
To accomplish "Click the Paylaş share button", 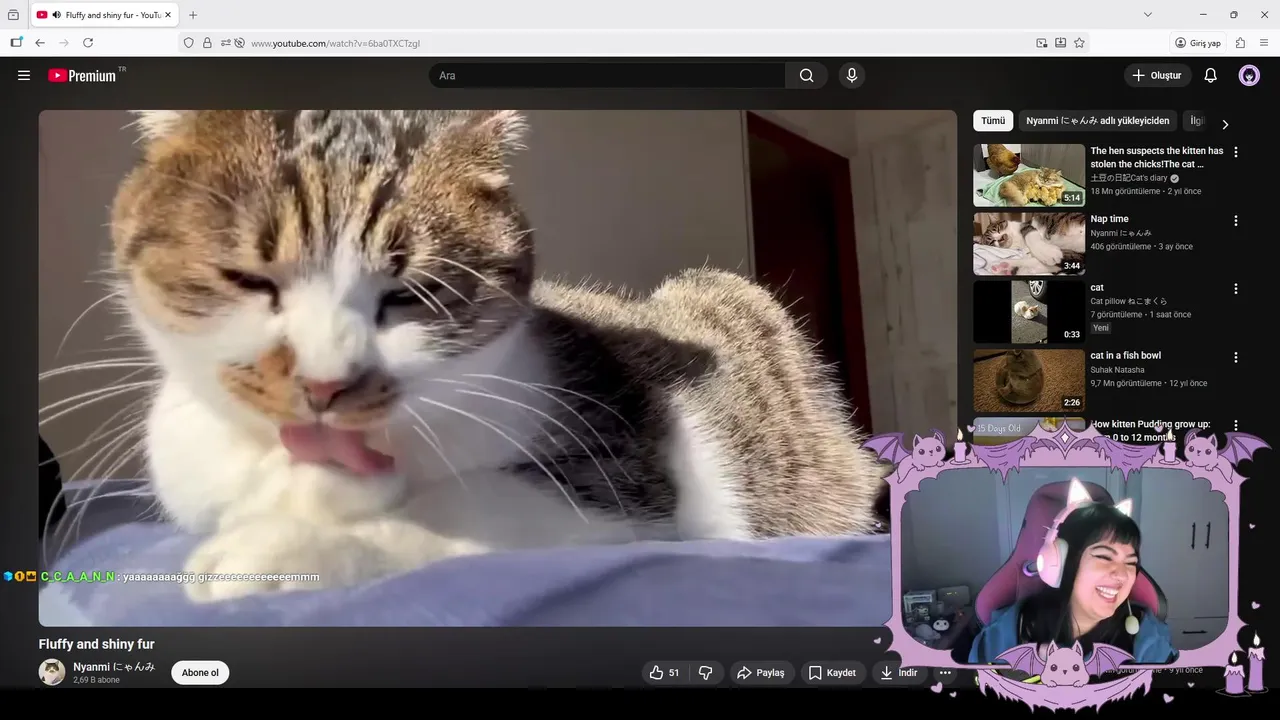I will point(761,673).
